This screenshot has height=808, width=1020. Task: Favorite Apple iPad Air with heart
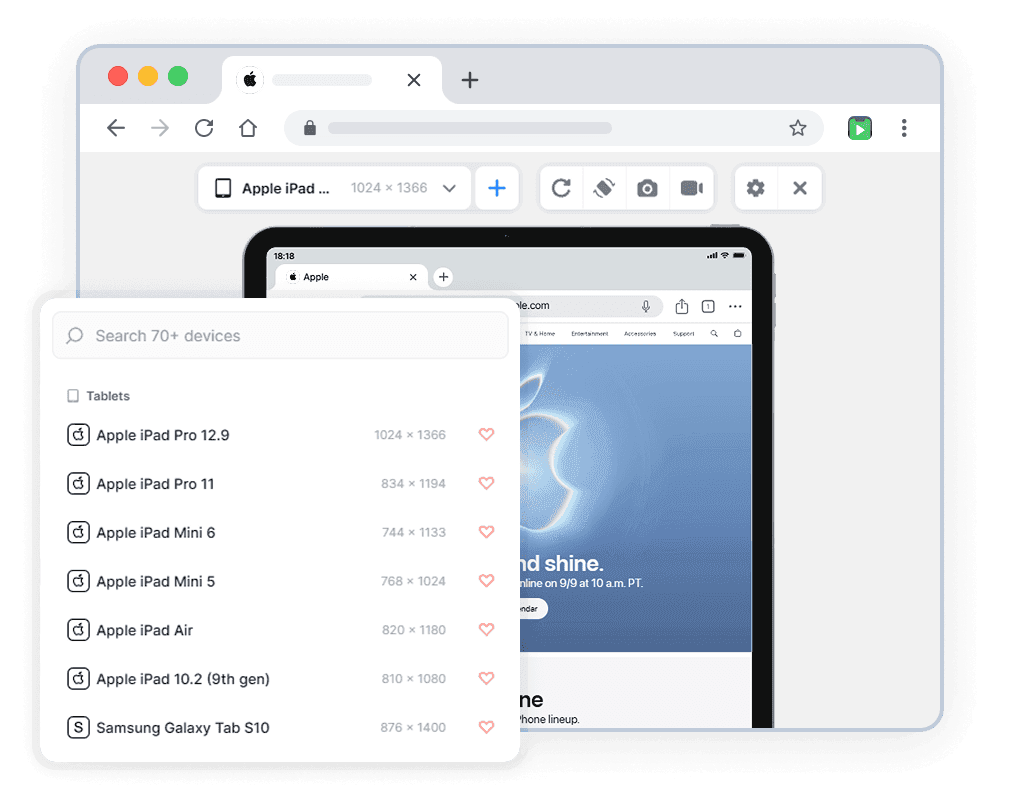point(487,629)
